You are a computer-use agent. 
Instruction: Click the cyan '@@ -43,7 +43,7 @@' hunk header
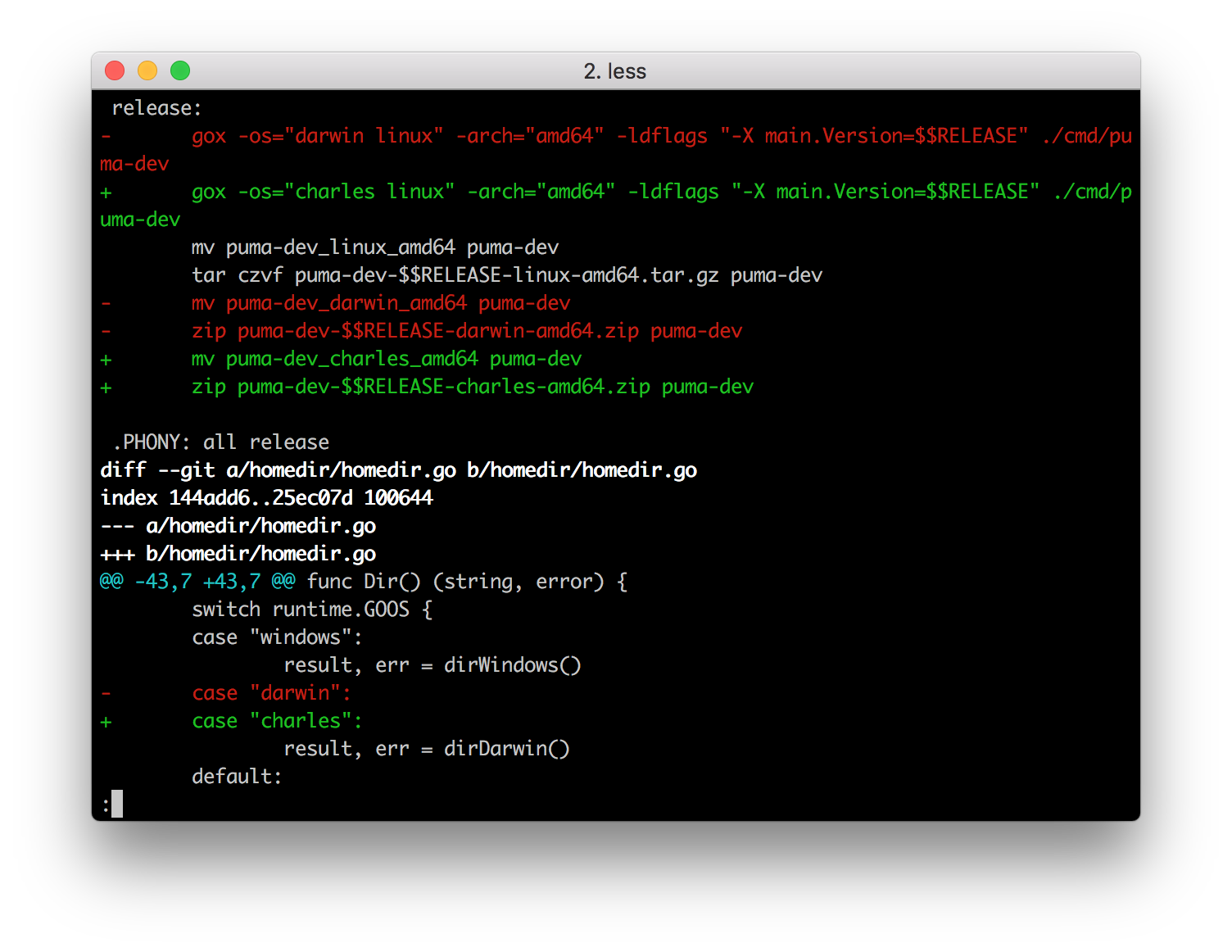[x=197, y=582]
